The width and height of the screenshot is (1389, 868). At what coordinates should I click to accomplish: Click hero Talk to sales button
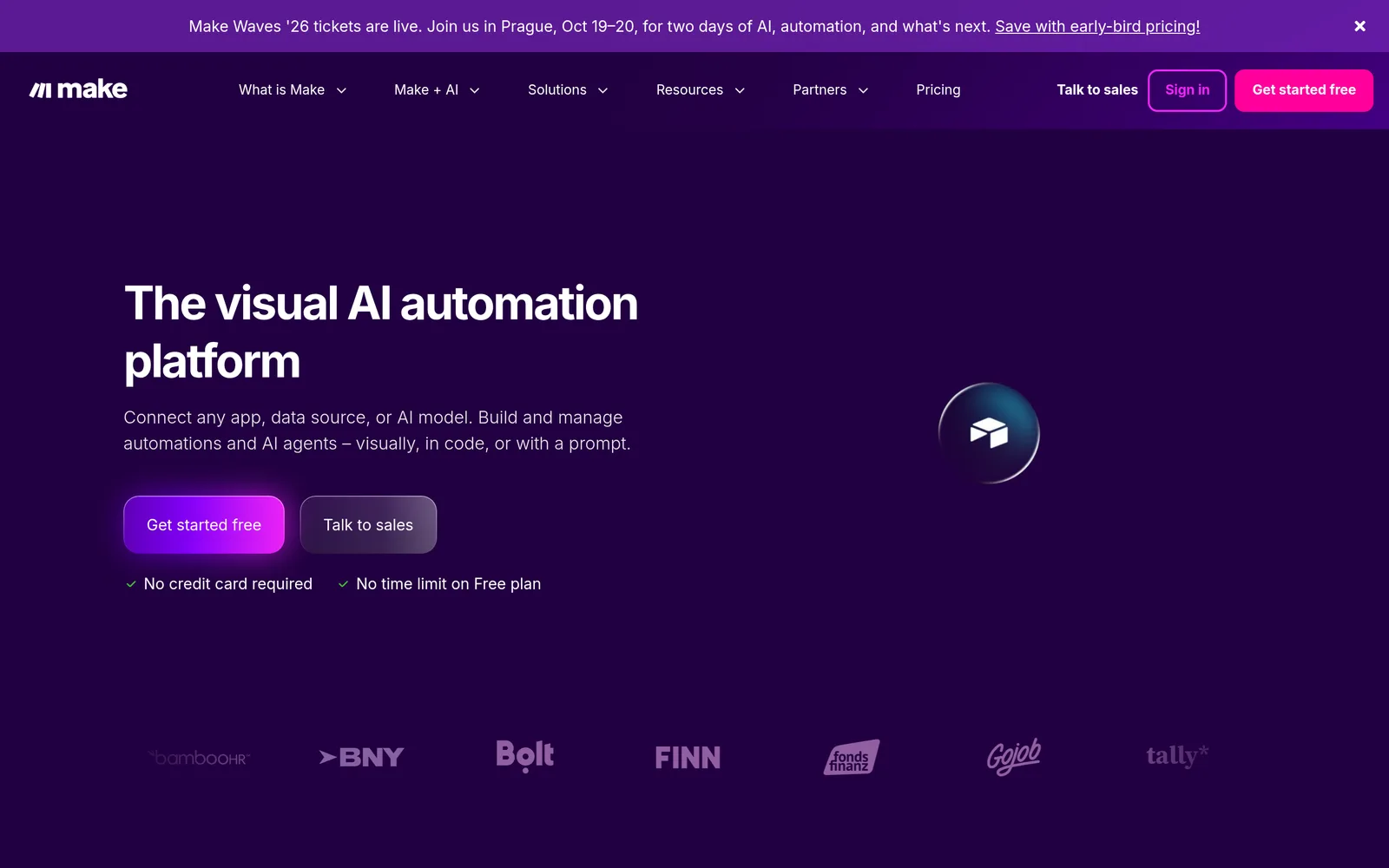368,524
